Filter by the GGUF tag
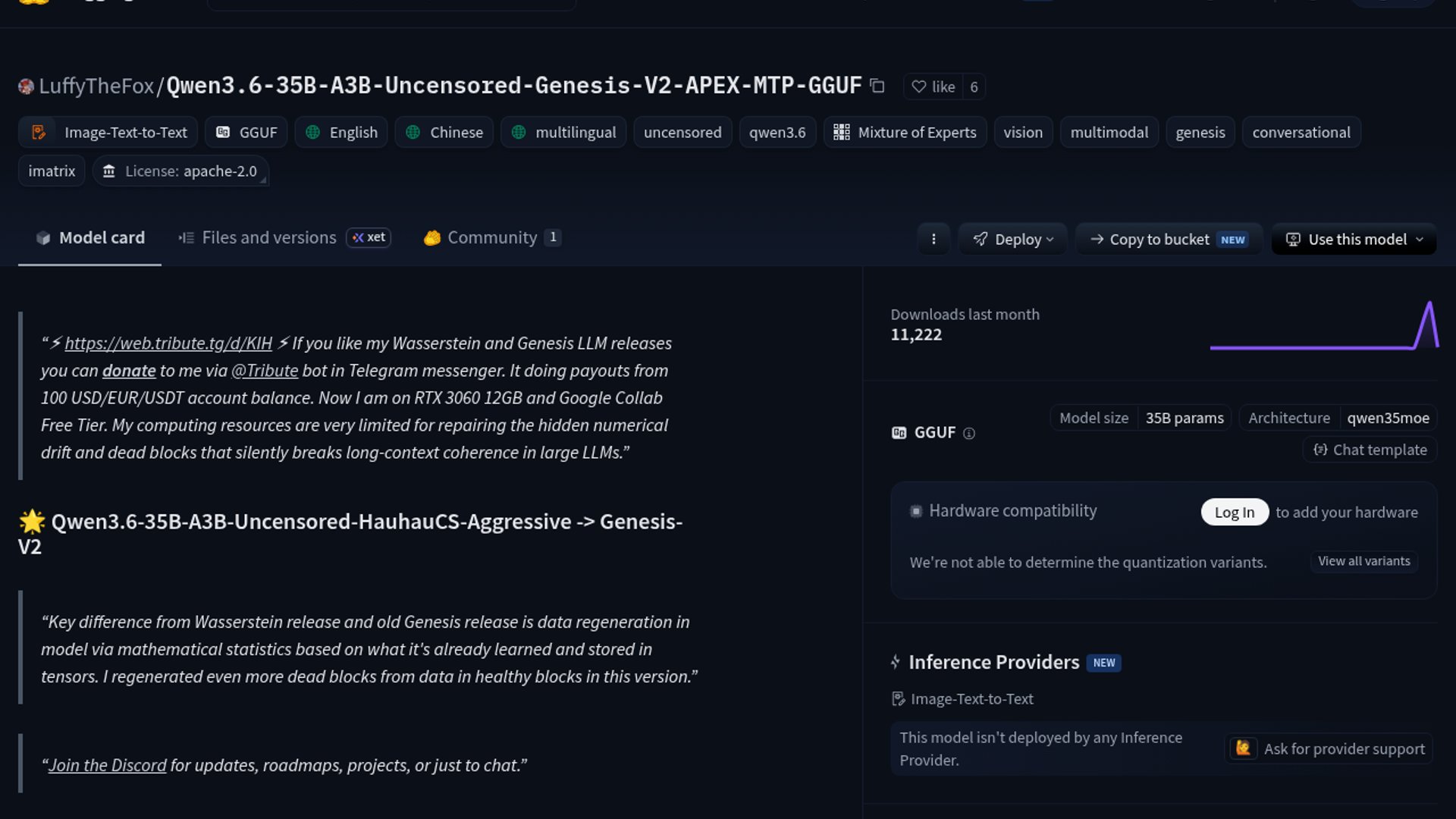The width and height of the screenshot is (1456, 819). tap(246, 132)
